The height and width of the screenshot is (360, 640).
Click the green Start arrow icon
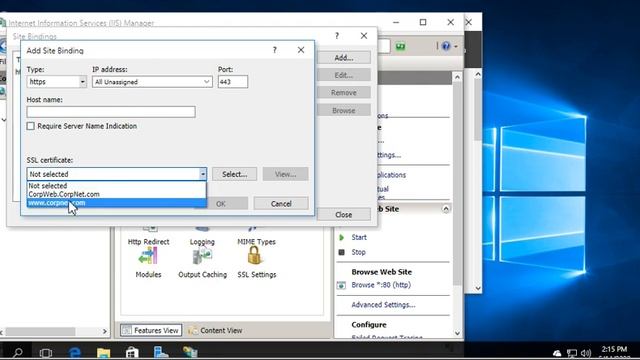coord(342,237)
